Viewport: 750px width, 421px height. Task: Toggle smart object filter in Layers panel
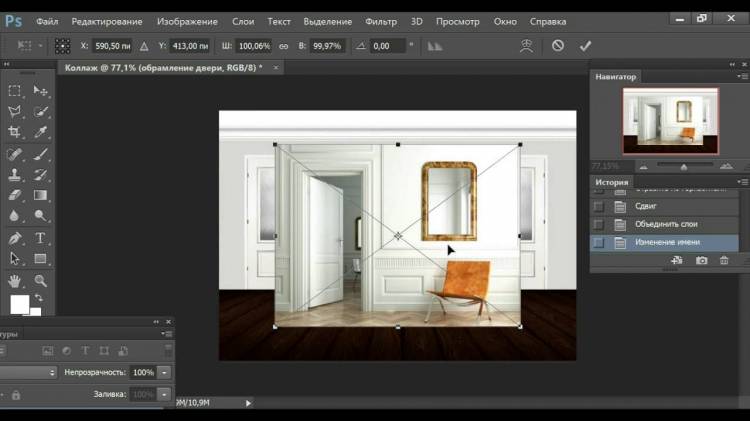(123, 351)
